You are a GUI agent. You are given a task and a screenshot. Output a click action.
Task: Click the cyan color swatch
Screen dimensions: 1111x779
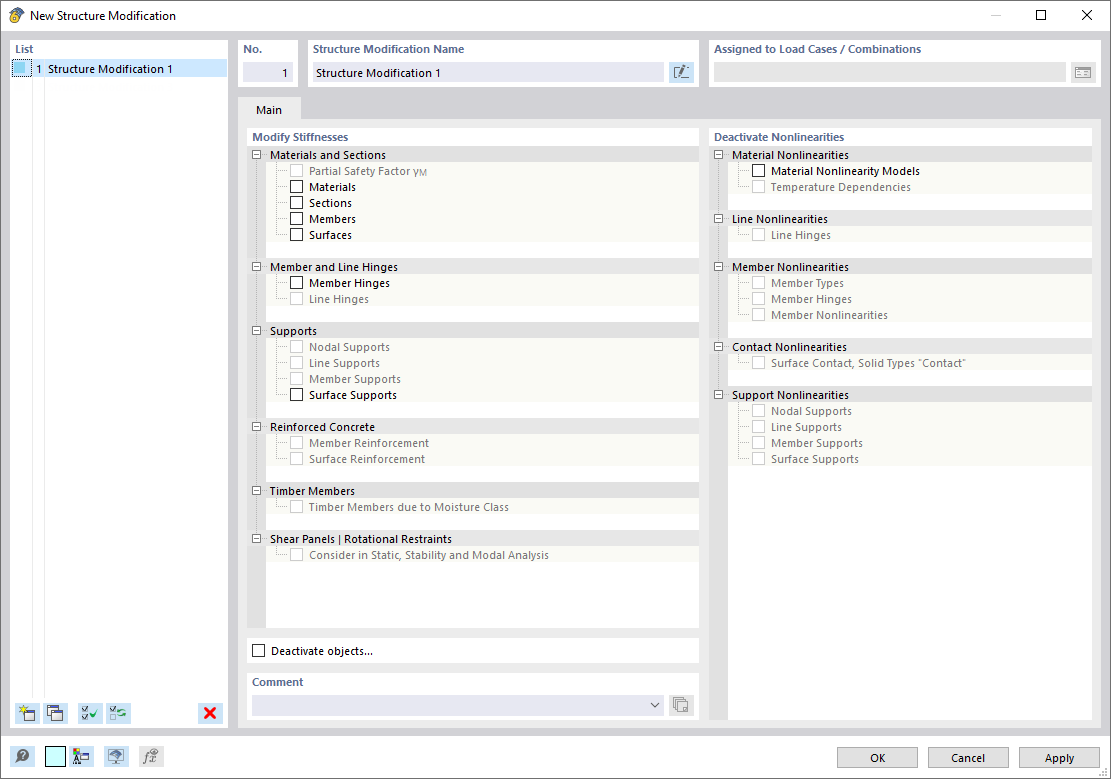[55, 756]
